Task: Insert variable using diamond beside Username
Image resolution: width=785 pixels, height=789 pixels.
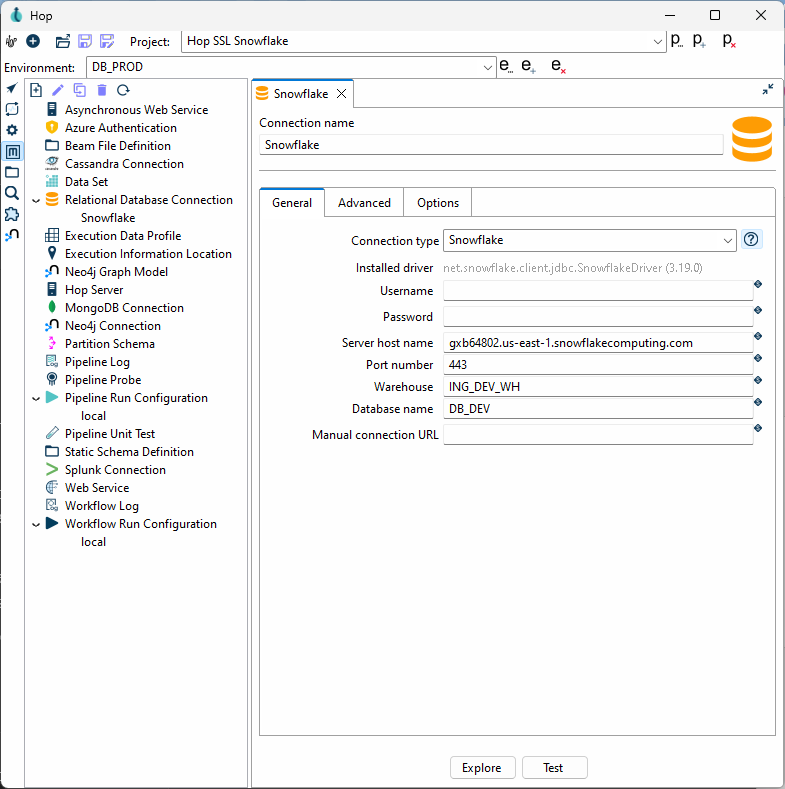Action: tap(758, 284)
